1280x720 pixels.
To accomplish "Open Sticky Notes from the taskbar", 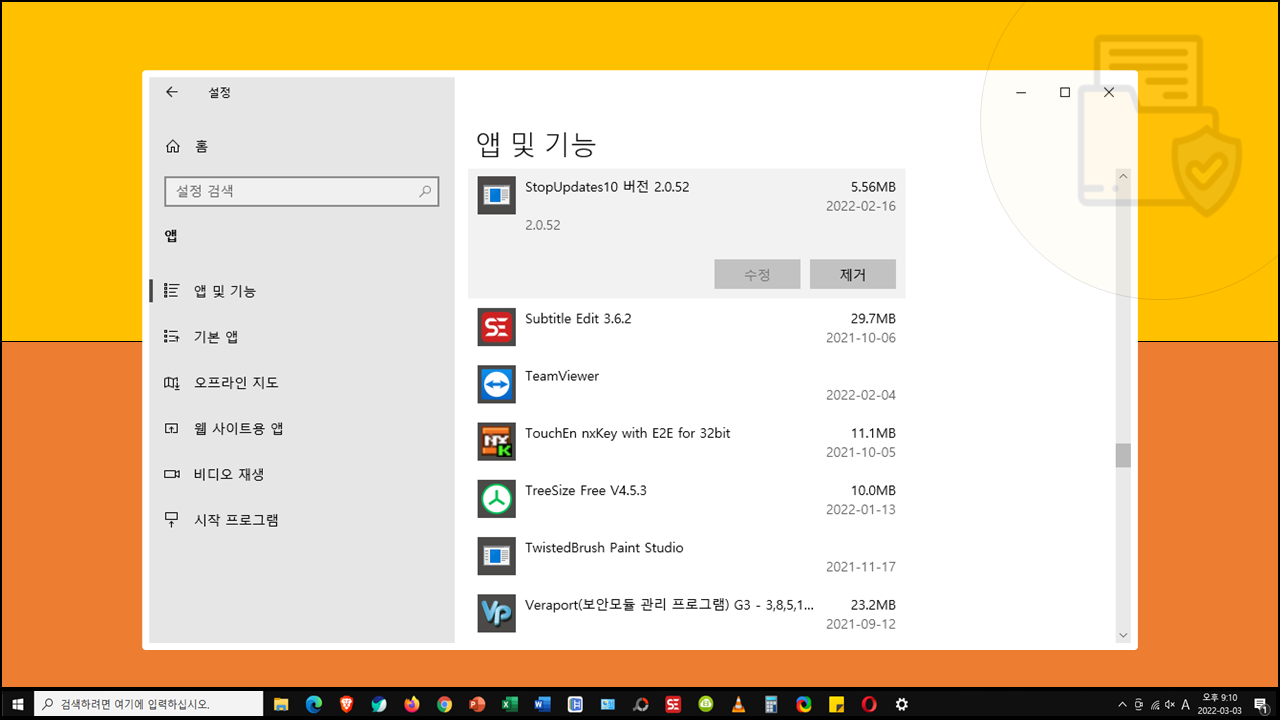I will pyautogui.click(x=836, y=704).
